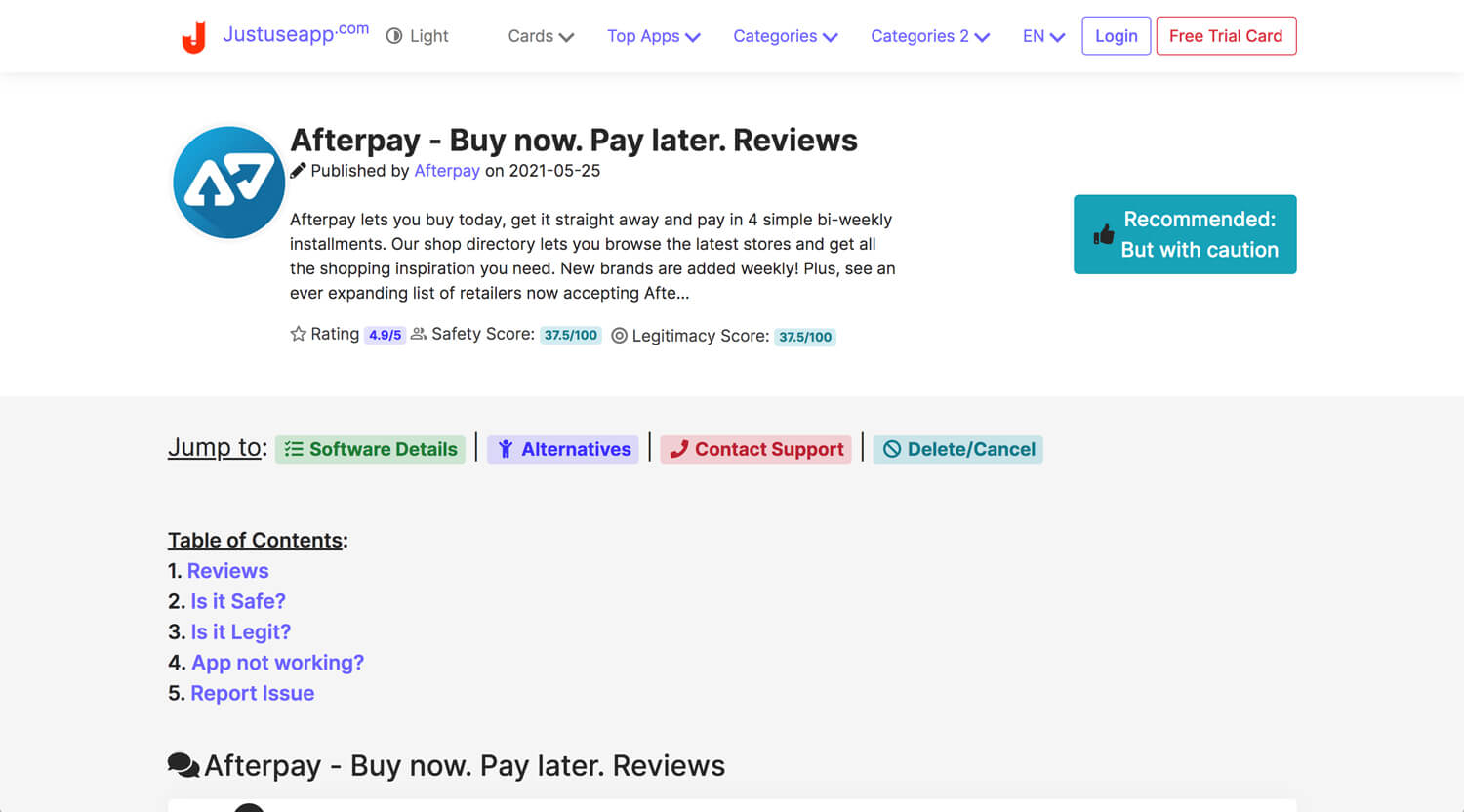Jump to Delete/Cancel section
Screen dimensions: 1464x812
pyautogui.click(x=958, y=449)
